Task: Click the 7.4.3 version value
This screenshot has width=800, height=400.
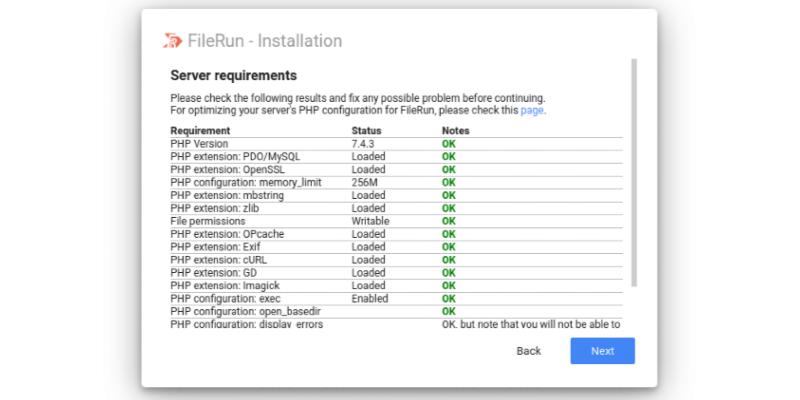Action: pyautogui.click(x=364, y=144)
